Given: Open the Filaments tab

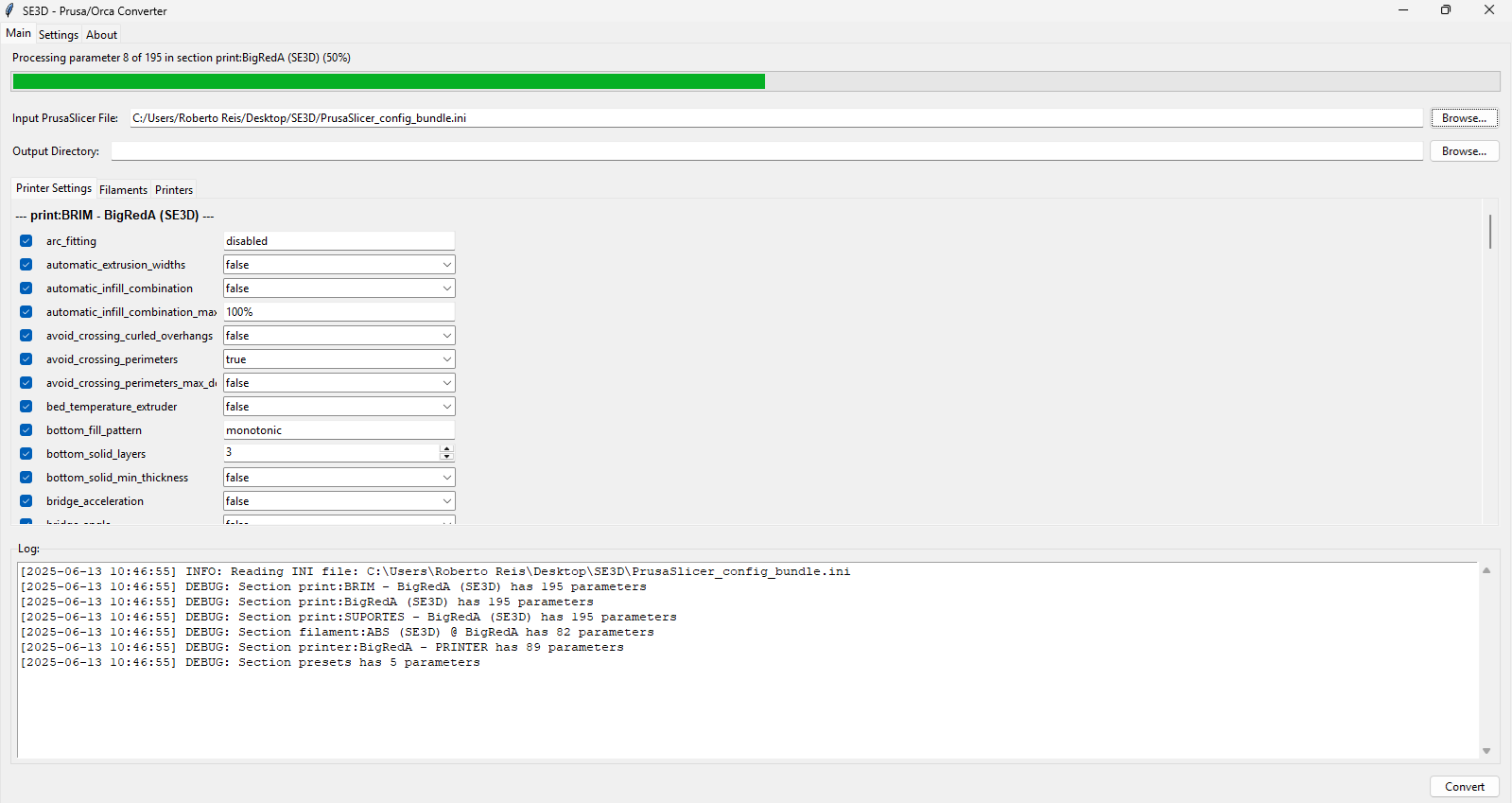Looking at the screenshot, I should coord(123,190).
